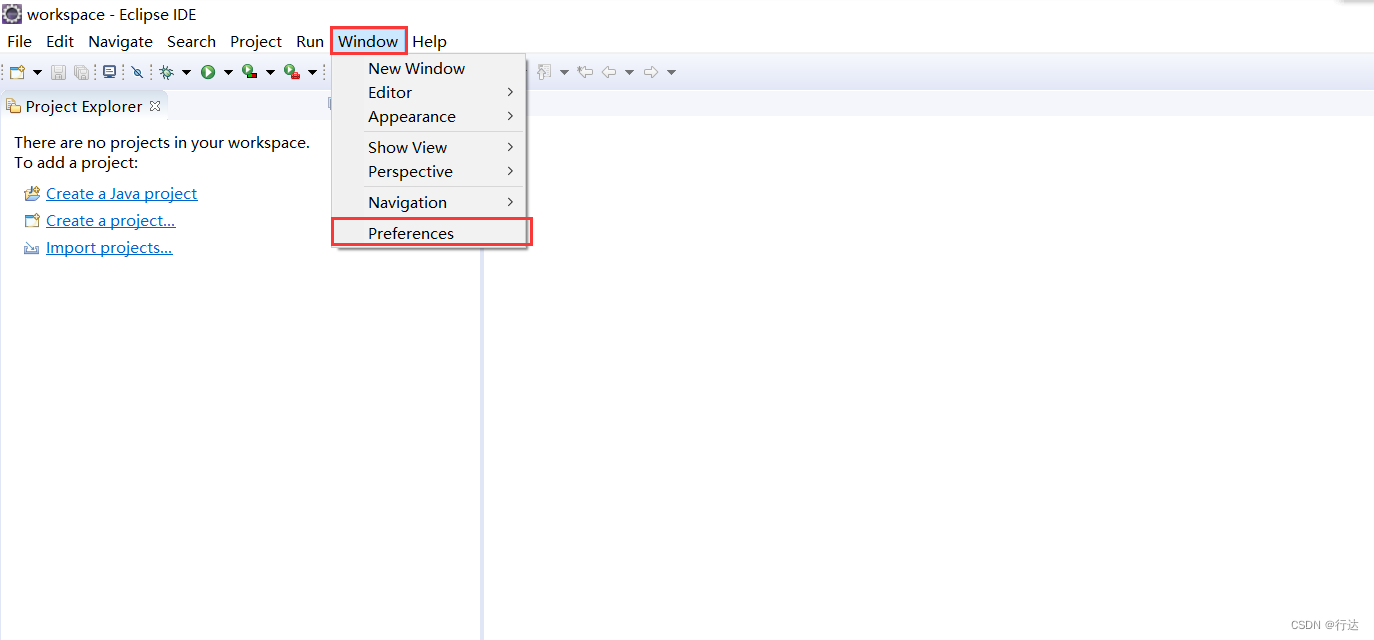Viewport: 1374px width, 640px height.
Task: Open the Edit menu
Action: (x=60, y=41)
